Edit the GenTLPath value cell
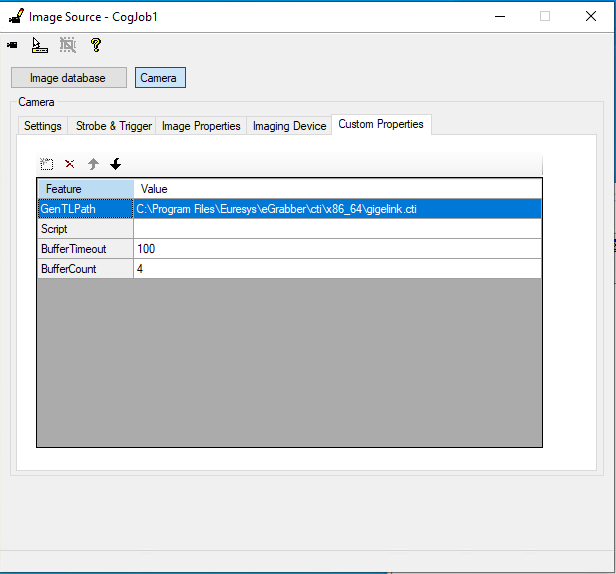The image size is (616, 574). point(337,209)
